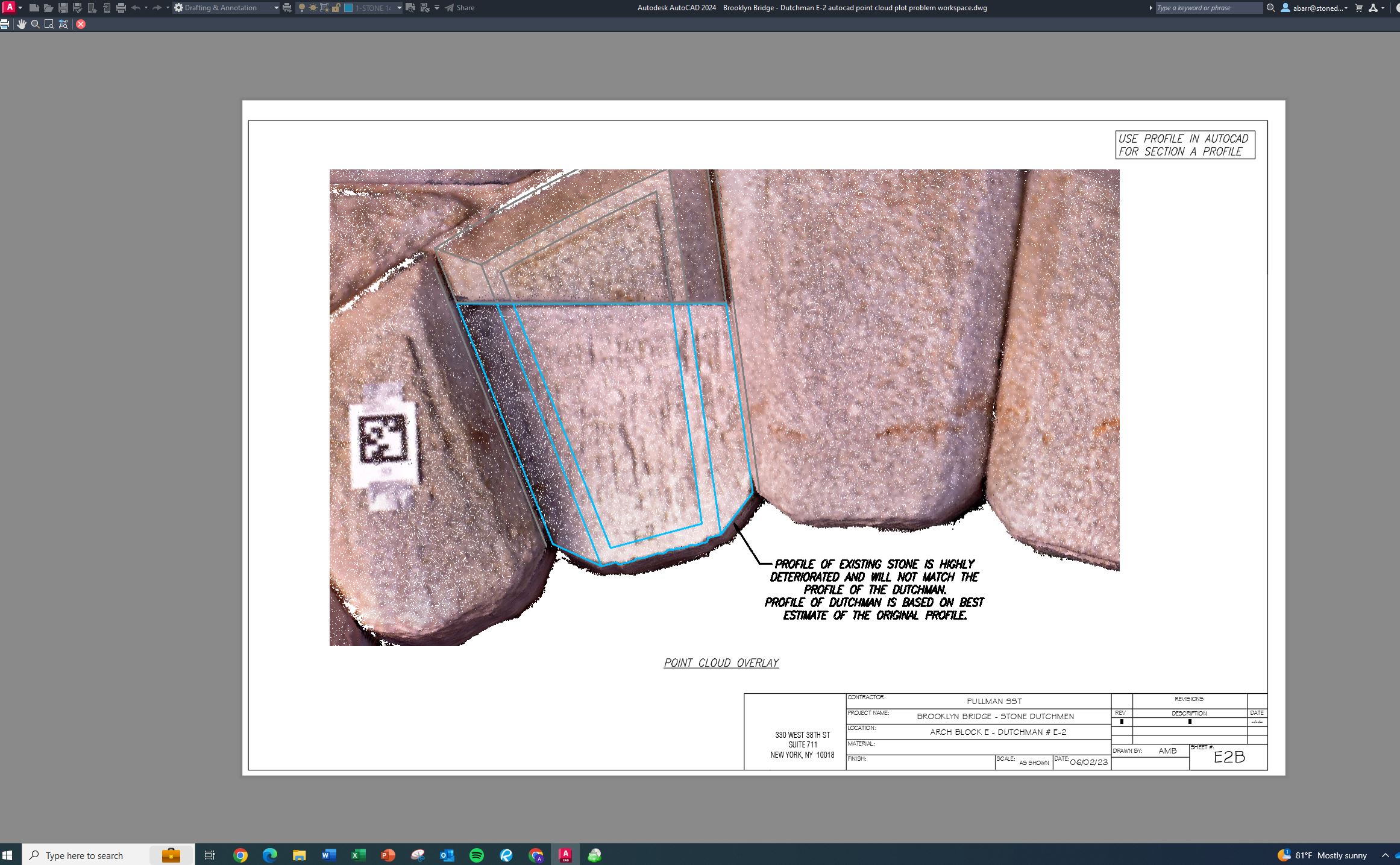Expand the search options arrow
Viewport: 1400px width, 865px height.
pyautogui.click(x=1150, y=8)
